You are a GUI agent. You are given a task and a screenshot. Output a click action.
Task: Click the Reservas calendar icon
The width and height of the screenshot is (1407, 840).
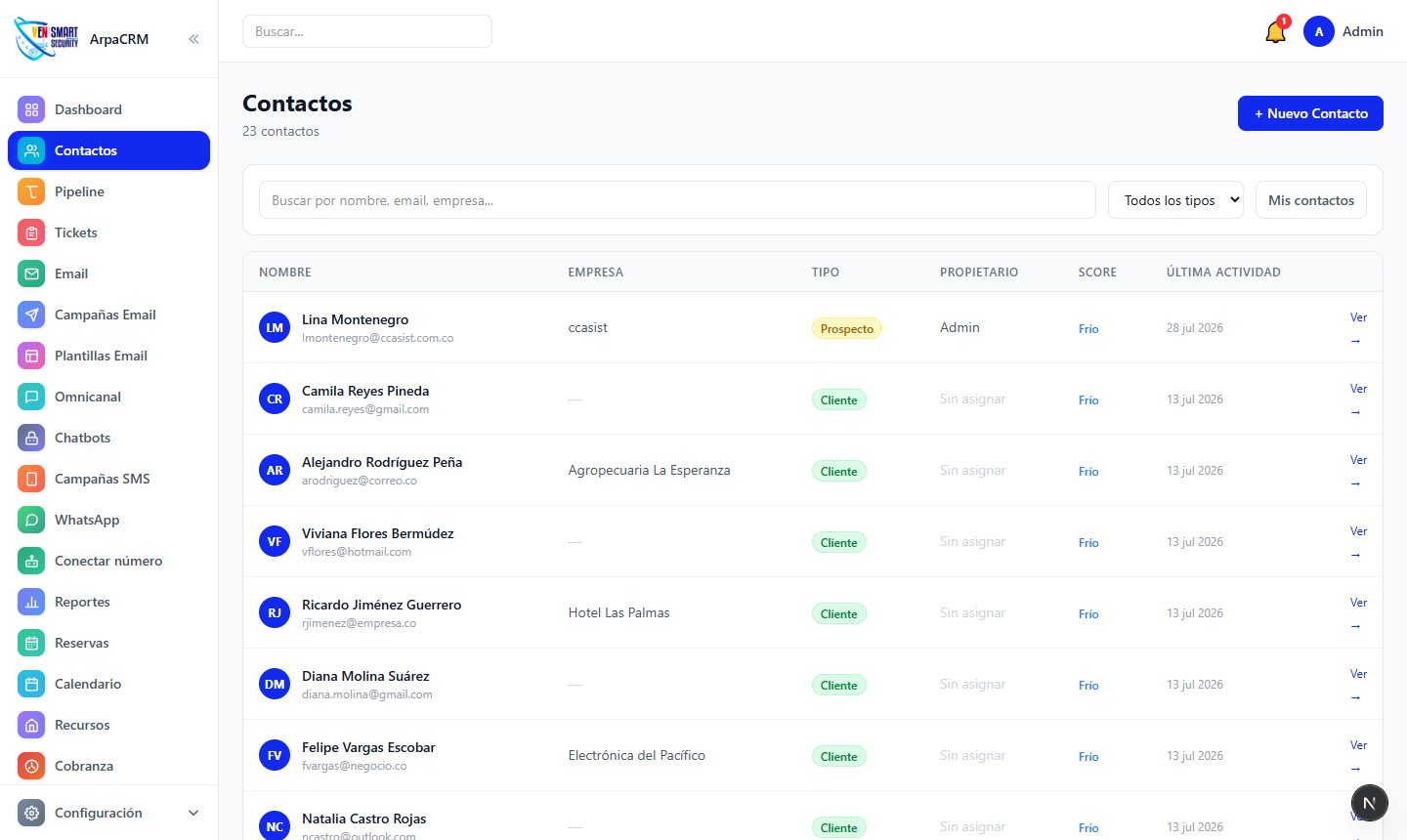click(x=31, y=643)
